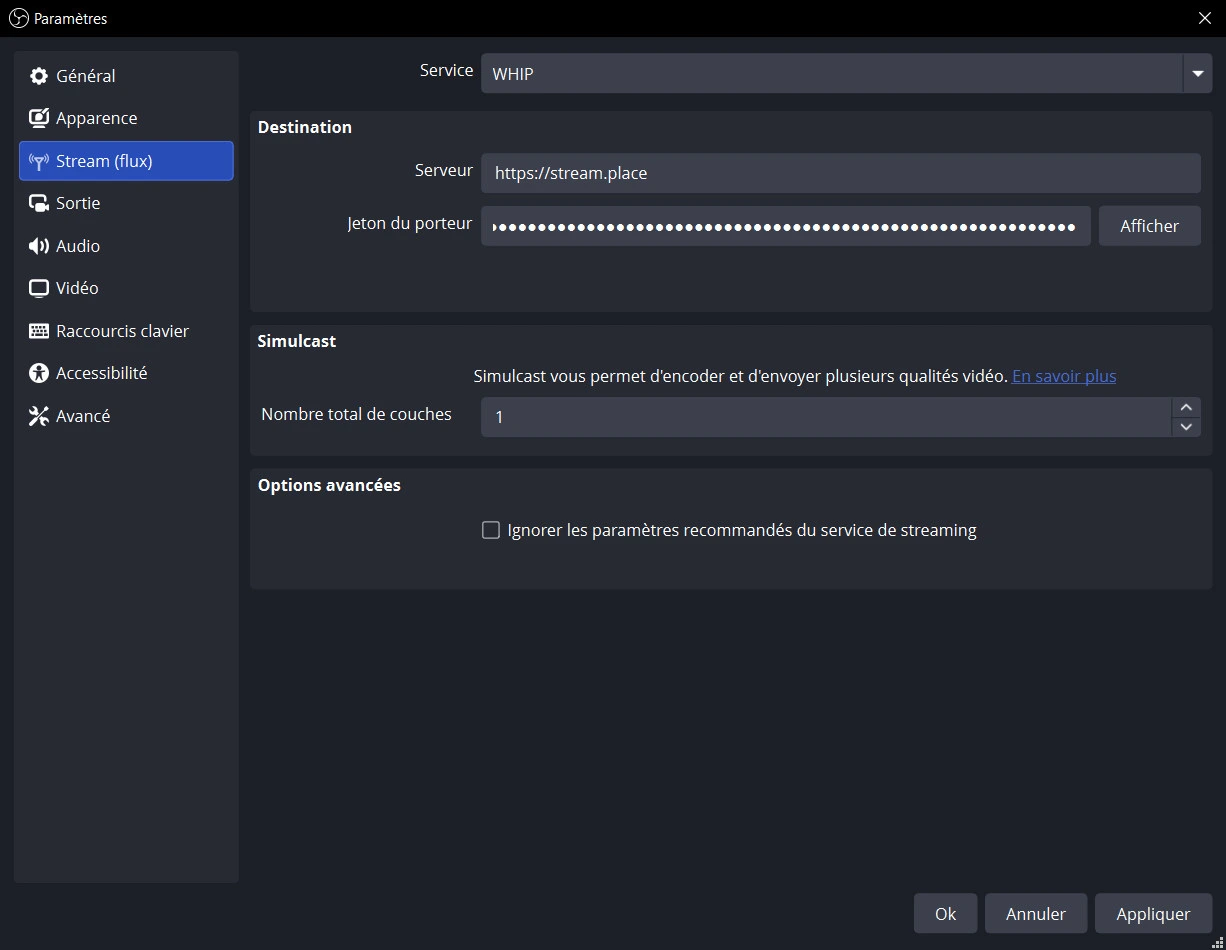Open the Service dropdown arrow
This screenshot has width=1226, height=950.
point(1197,74)
